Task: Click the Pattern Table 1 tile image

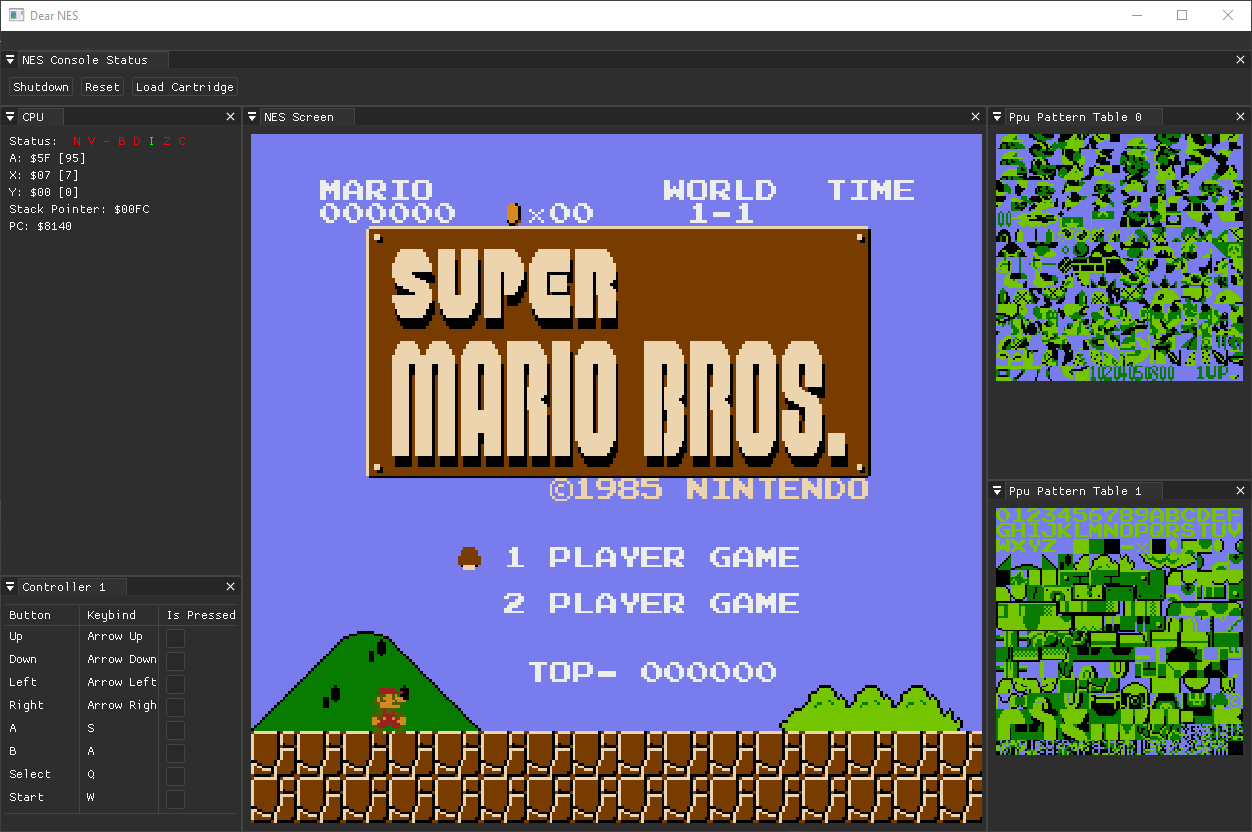Action: (1119, 631)
